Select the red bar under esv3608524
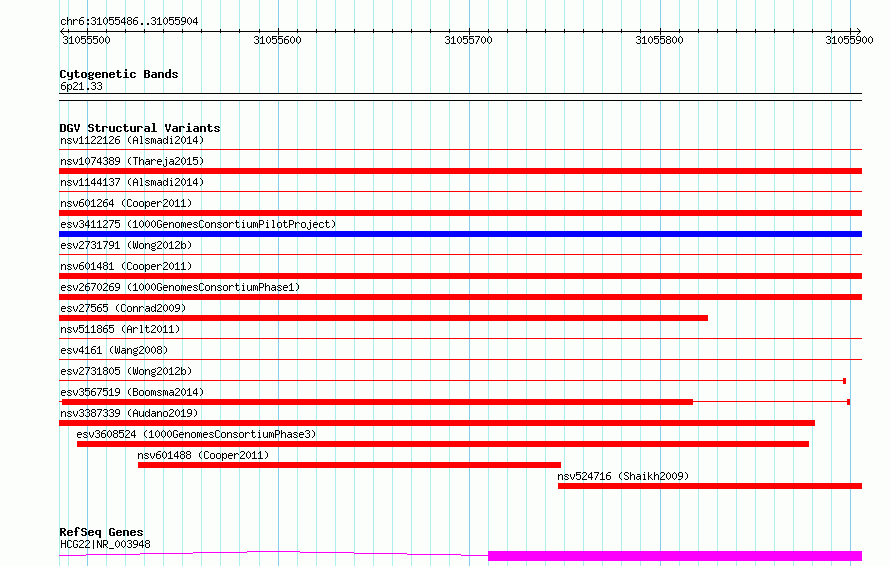The height and width of the screenshot is (566, 890). pos(443,444)
